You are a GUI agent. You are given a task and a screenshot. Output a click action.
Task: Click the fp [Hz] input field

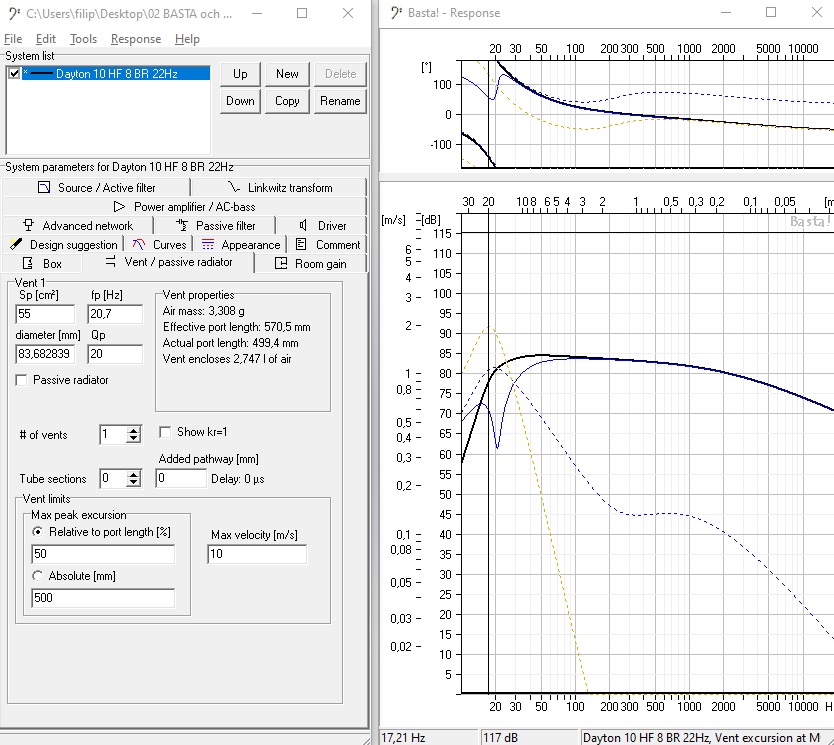pyautogui.click(x=115, y=314)
